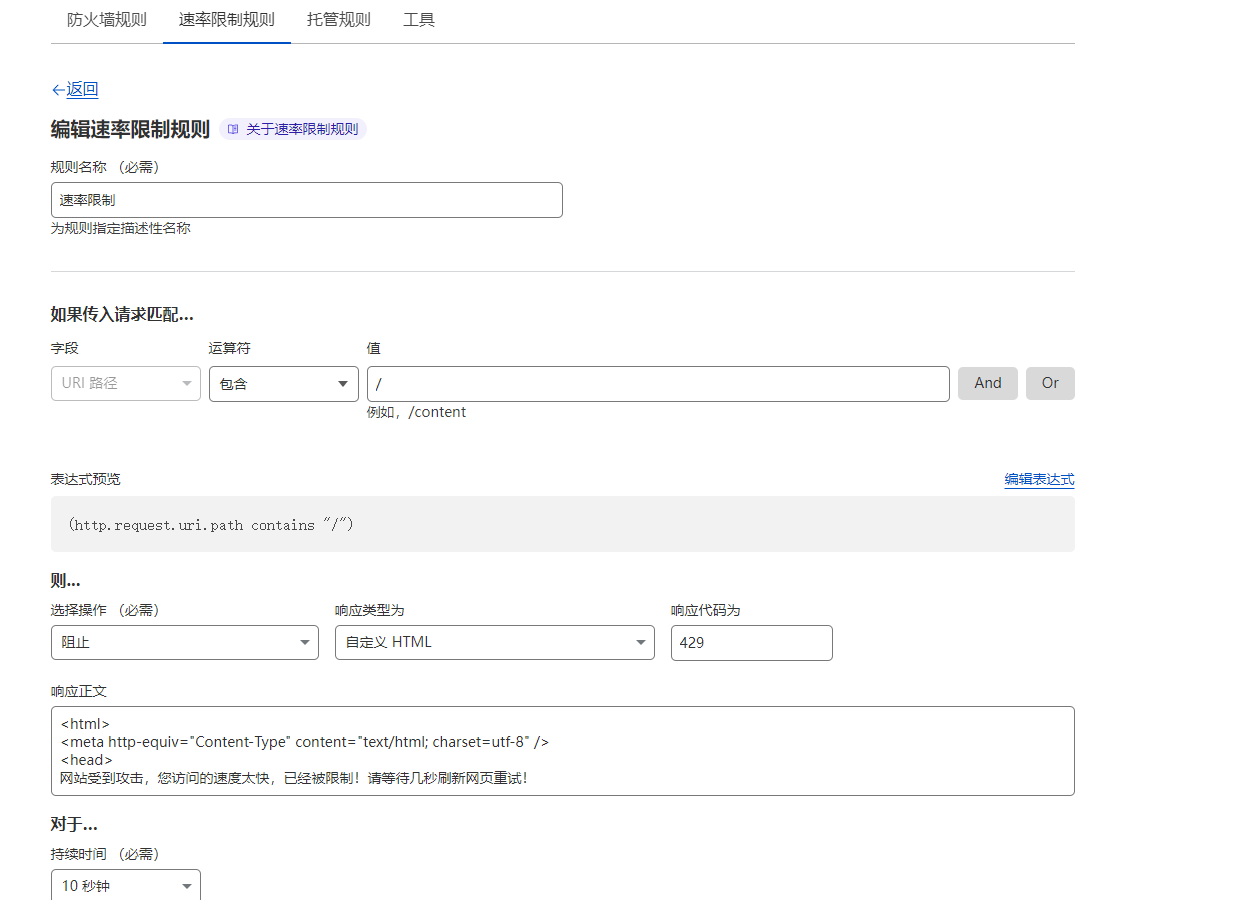Click the 规则名称 input field
1253x900 pixels.
pyautogui.click(x=306, y=200)
